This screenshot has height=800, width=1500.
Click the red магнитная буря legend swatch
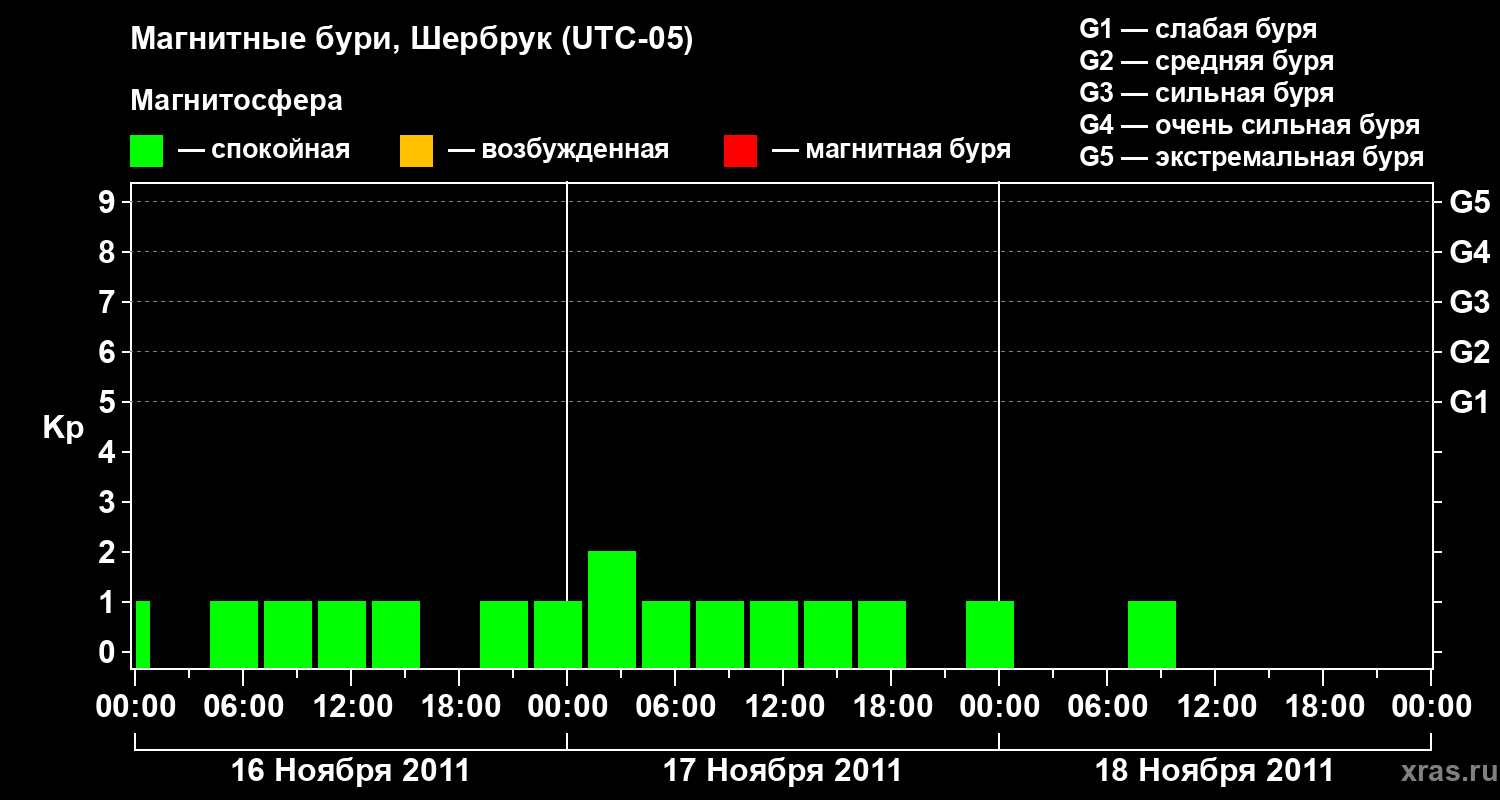click(740, 151)
